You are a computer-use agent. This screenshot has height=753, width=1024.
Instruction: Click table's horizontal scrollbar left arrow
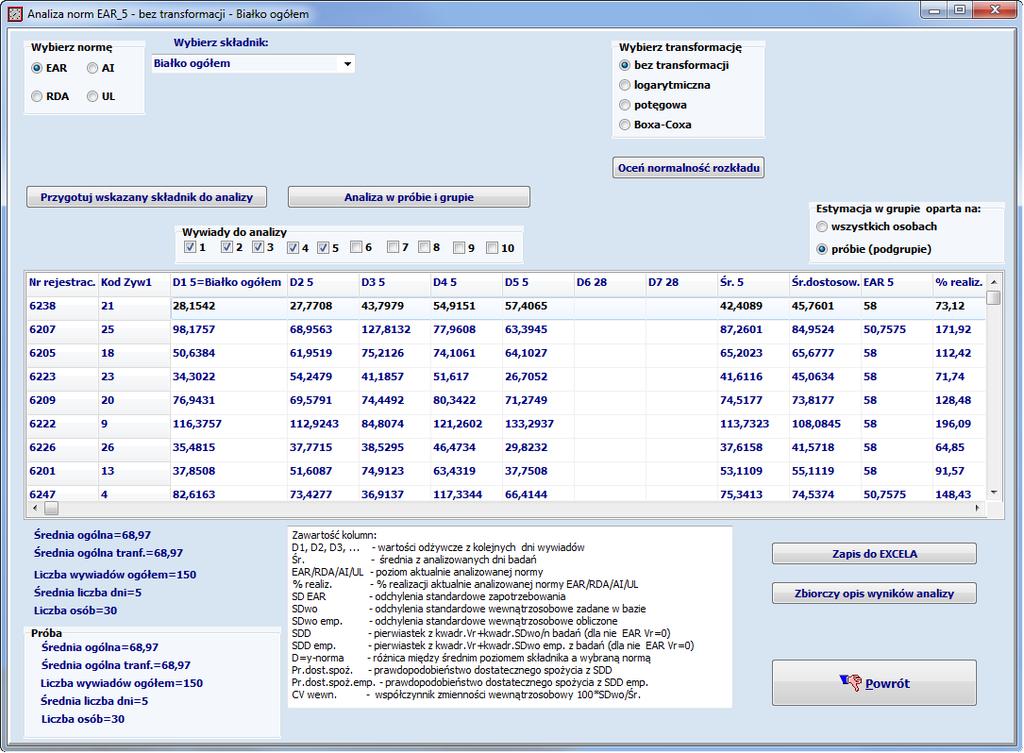pyautogui.click(x=35, y=507)
